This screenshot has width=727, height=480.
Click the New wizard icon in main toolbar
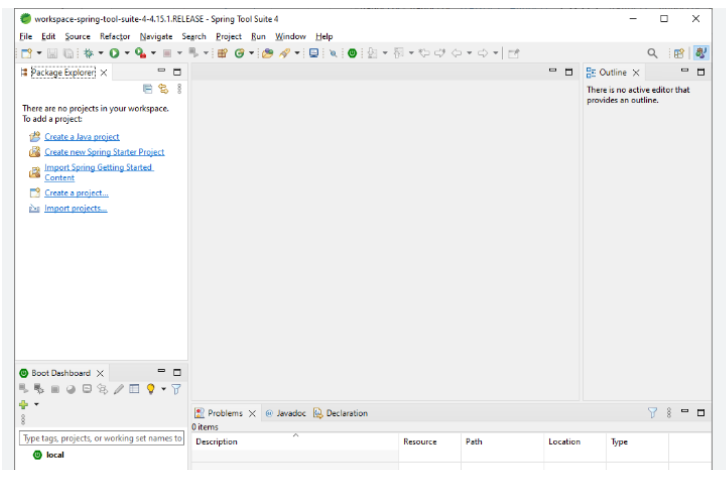[27, 53]
